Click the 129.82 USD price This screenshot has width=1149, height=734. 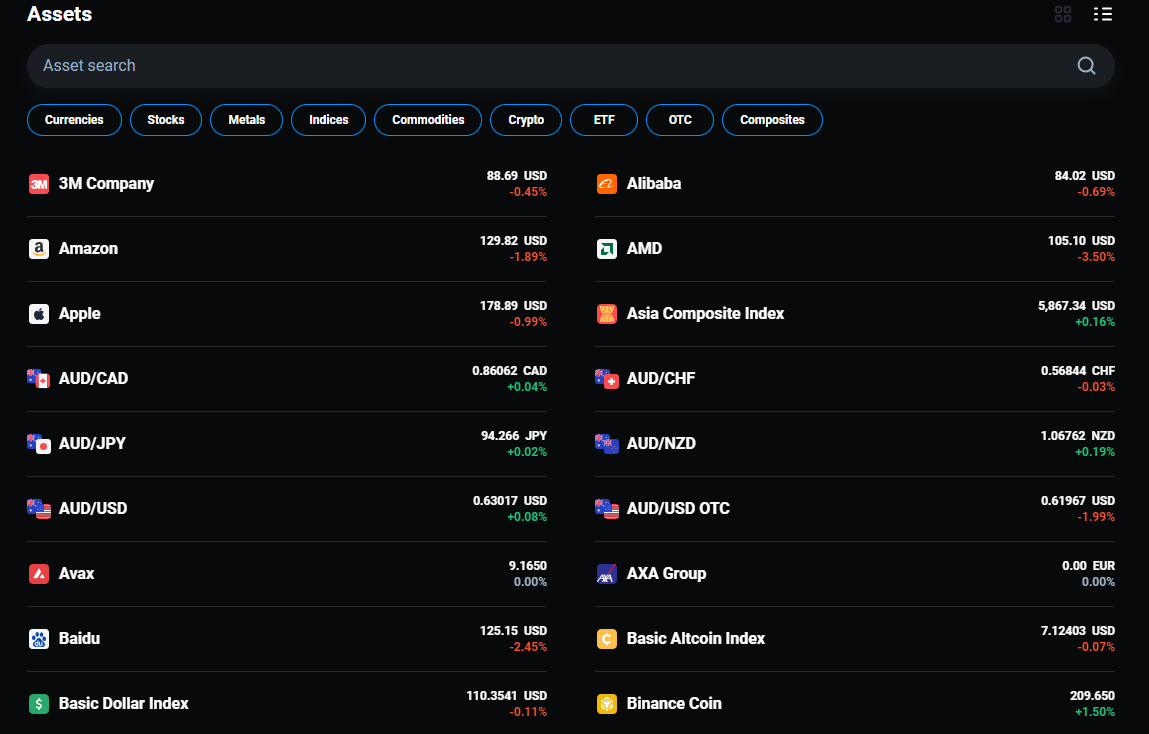(513, 241)
